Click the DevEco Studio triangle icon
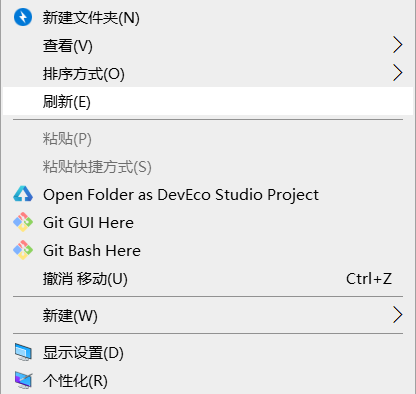Image resolution: width=416 pixels, height=394 pixels. coord(23,194)
